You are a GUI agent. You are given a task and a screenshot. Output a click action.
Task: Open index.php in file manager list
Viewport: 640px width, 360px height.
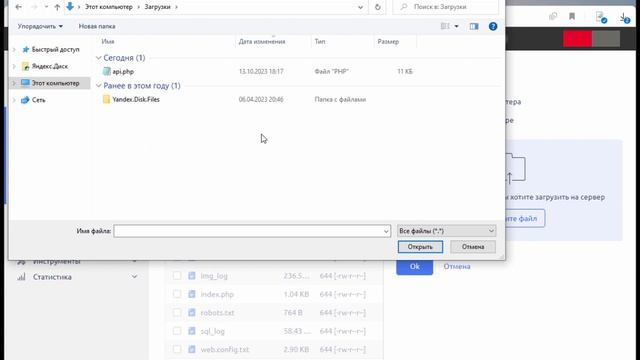(217, 294)
